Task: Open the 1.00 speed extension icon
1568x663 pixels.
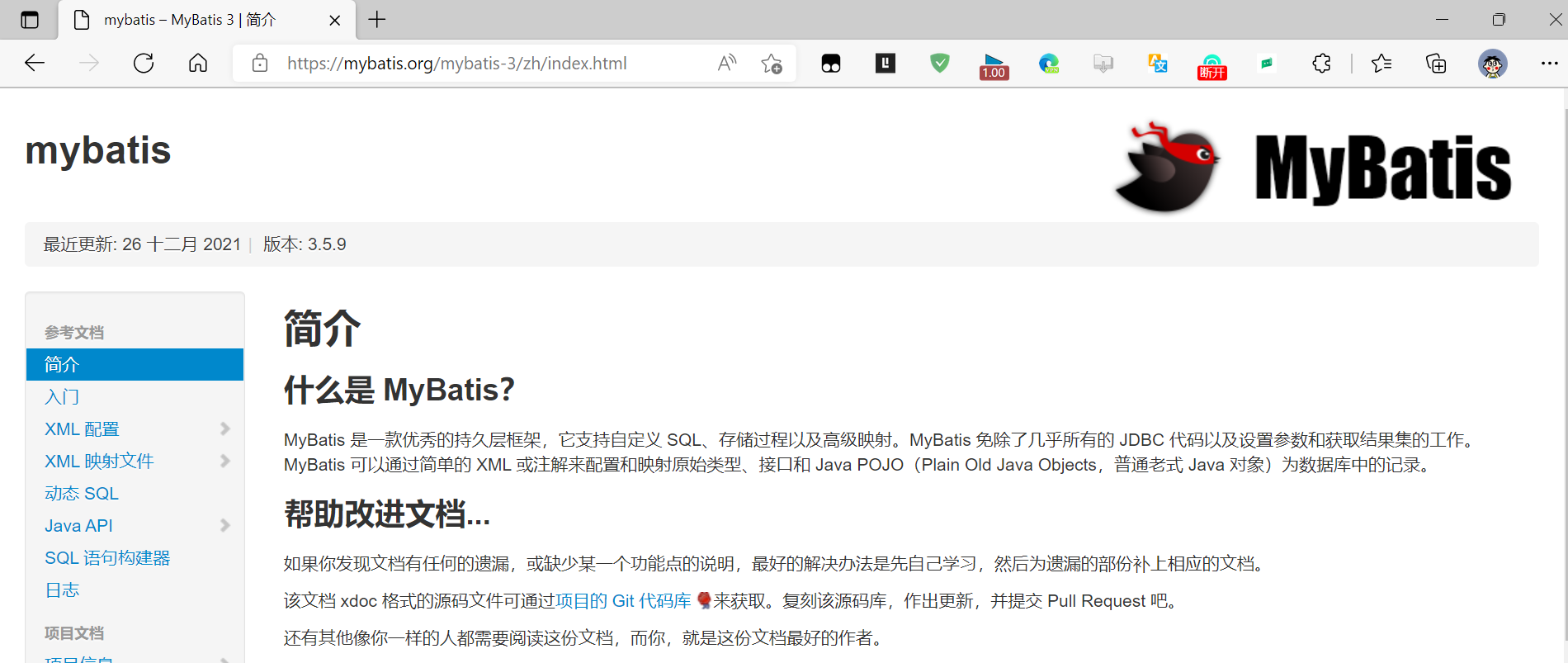Action: tap(994, 66)
